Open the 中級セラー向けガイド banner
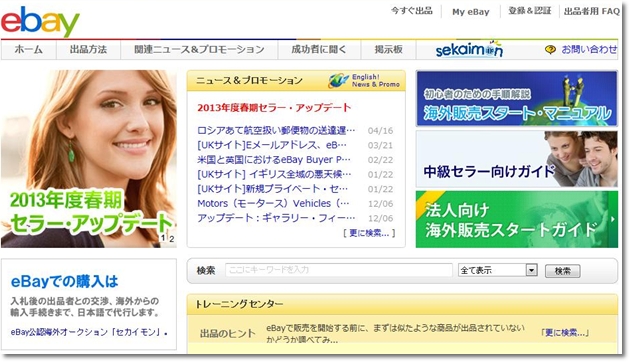630x362 pixels. pyautogui.click(x=517, y=159)
